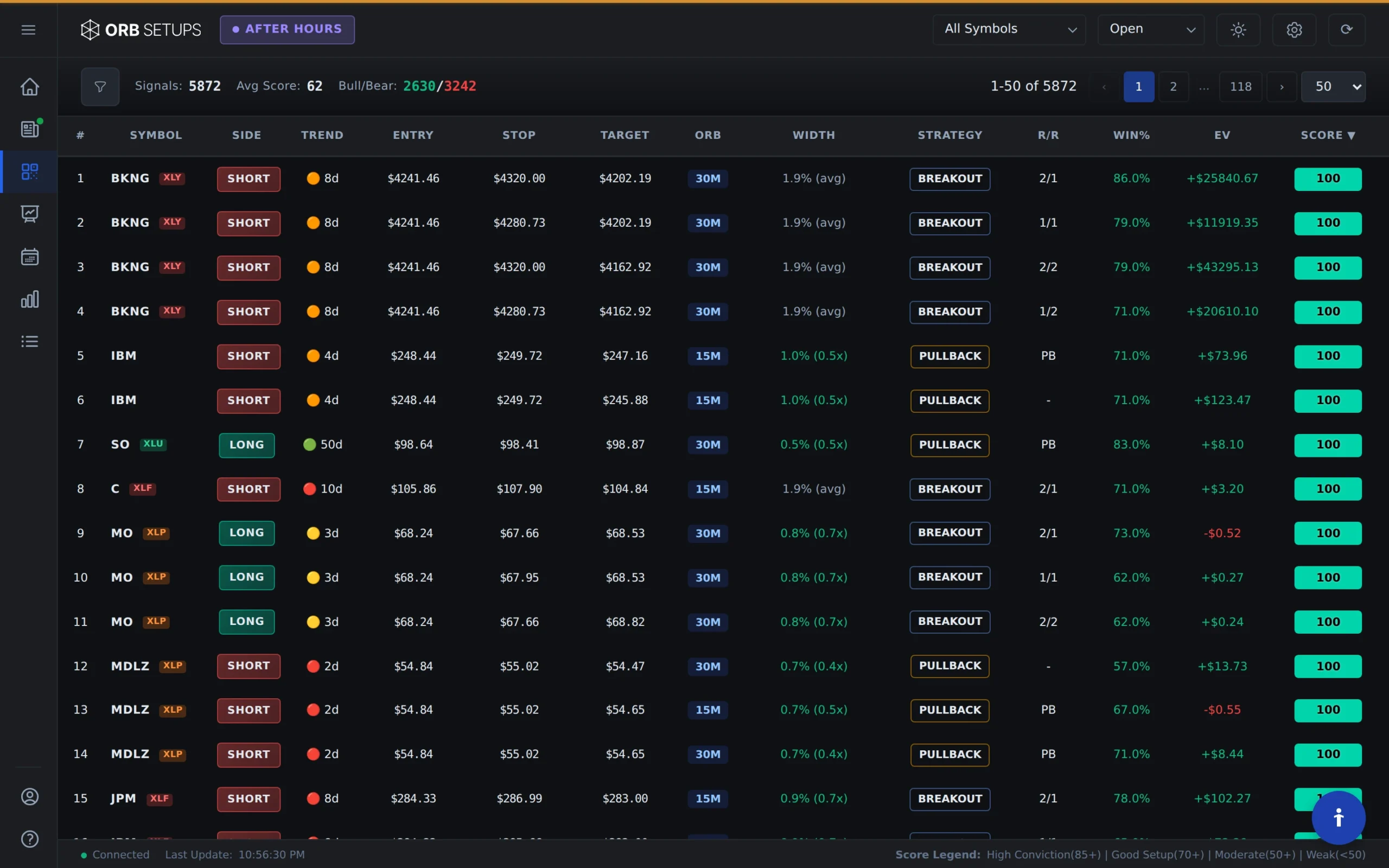Click MDLZ symbol in row 14

130,754
